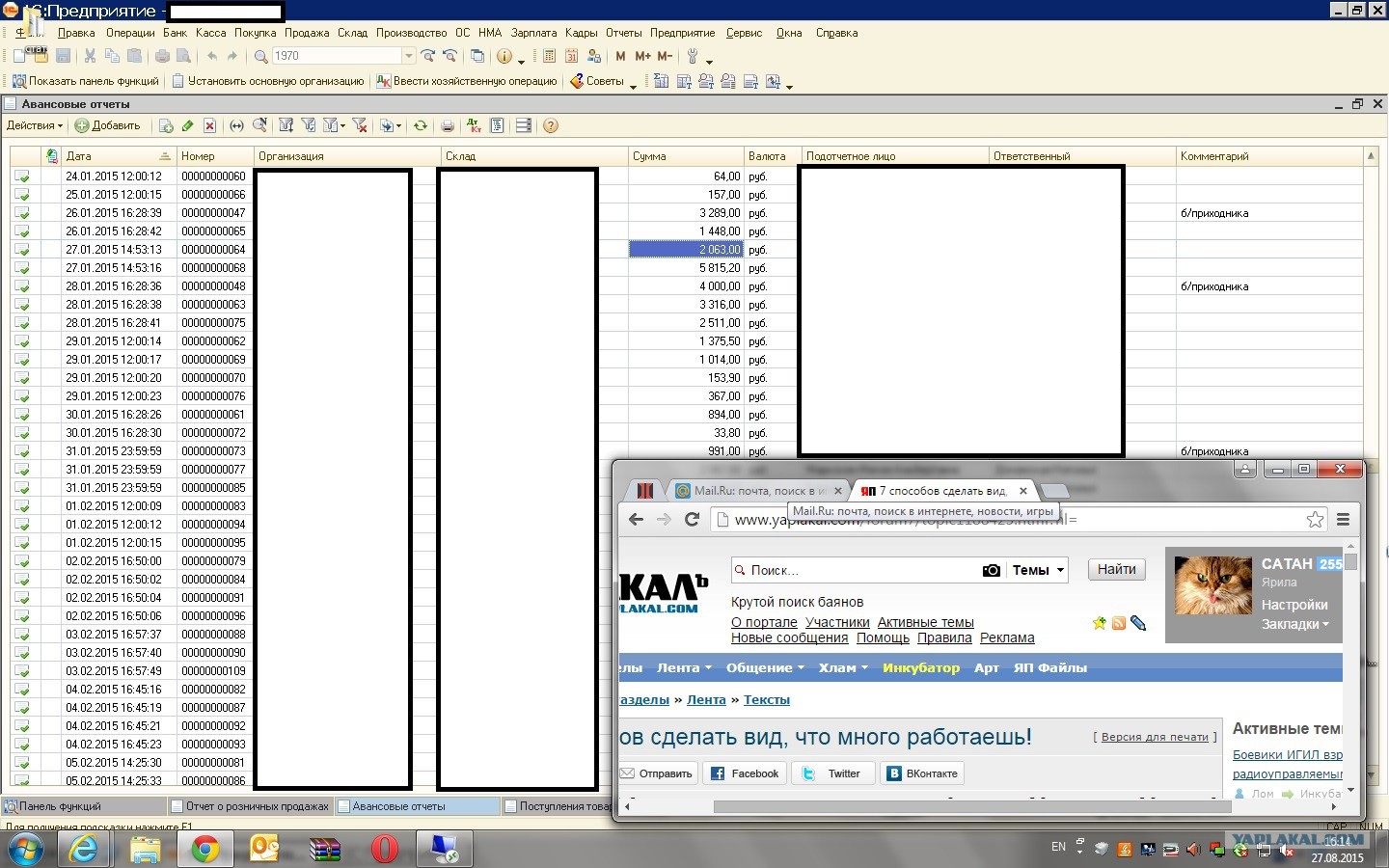The height and width of the screenshot is (868, 1389).
Task: Click the camera icon in Yaplakal search box
Action: click(991, 570)
